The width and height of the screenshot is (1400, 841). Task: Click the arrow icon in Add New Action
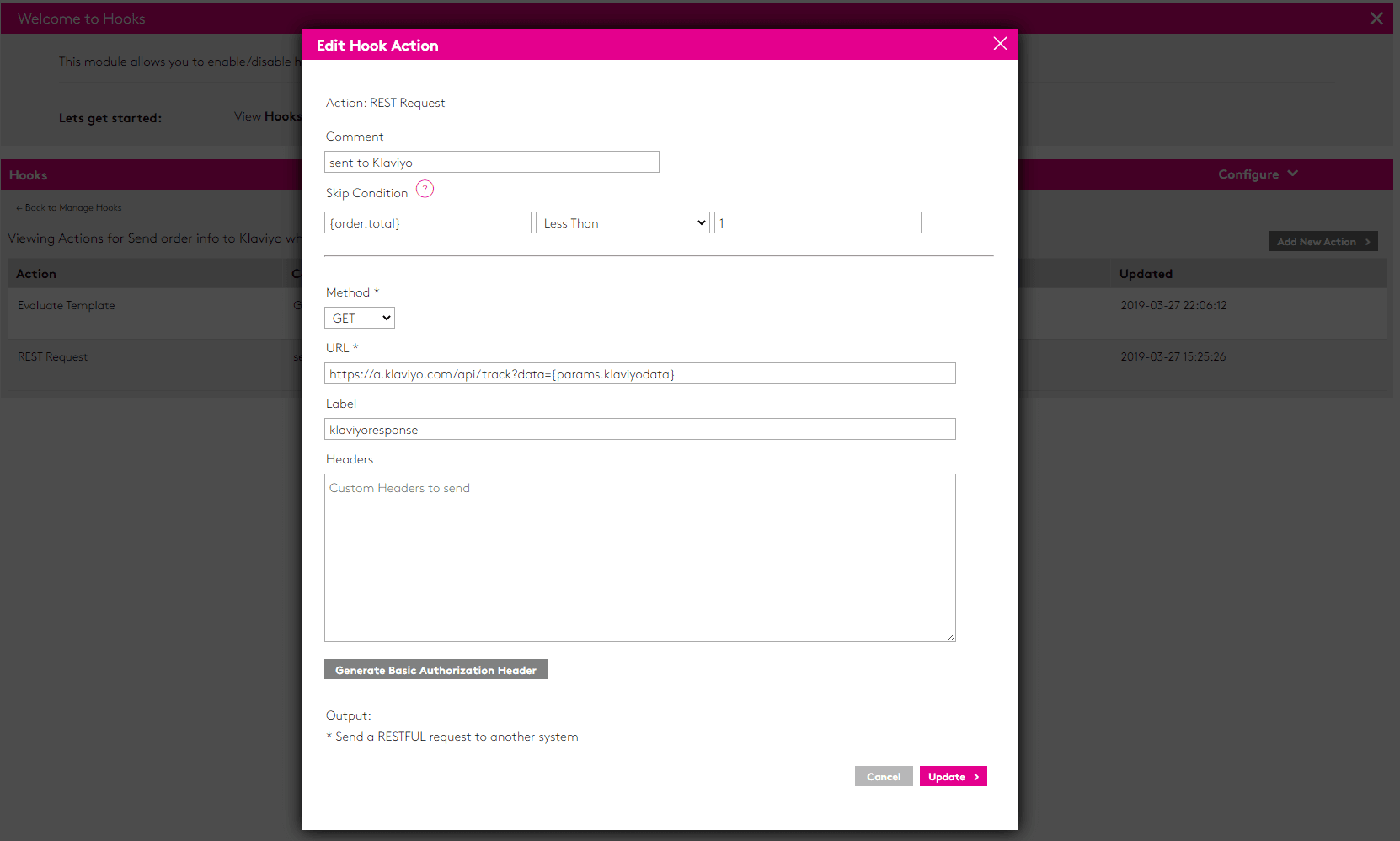click(1366, 241)
